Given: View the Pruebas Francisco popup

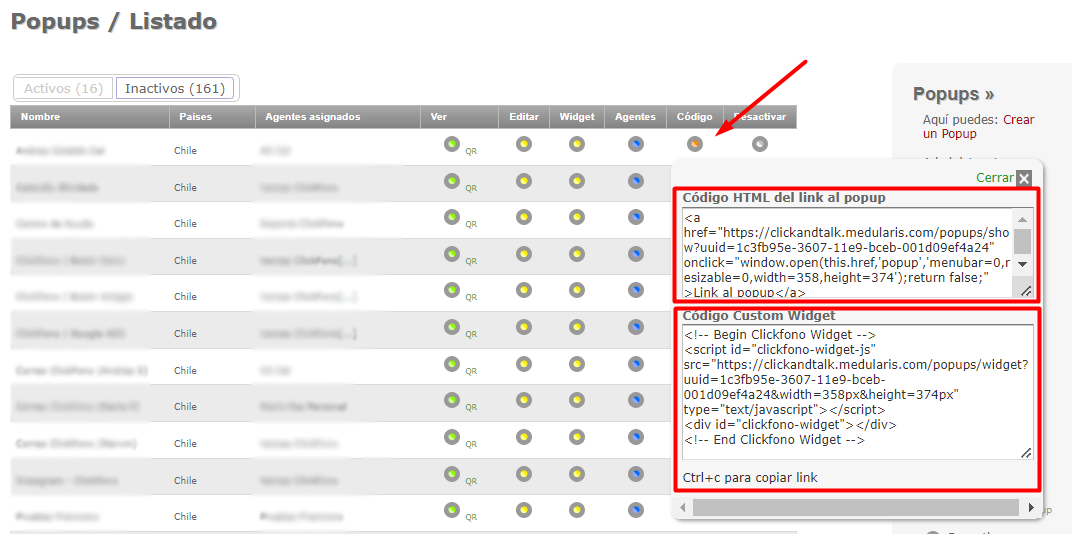Looking at the screenshot, I should point(451,510).
